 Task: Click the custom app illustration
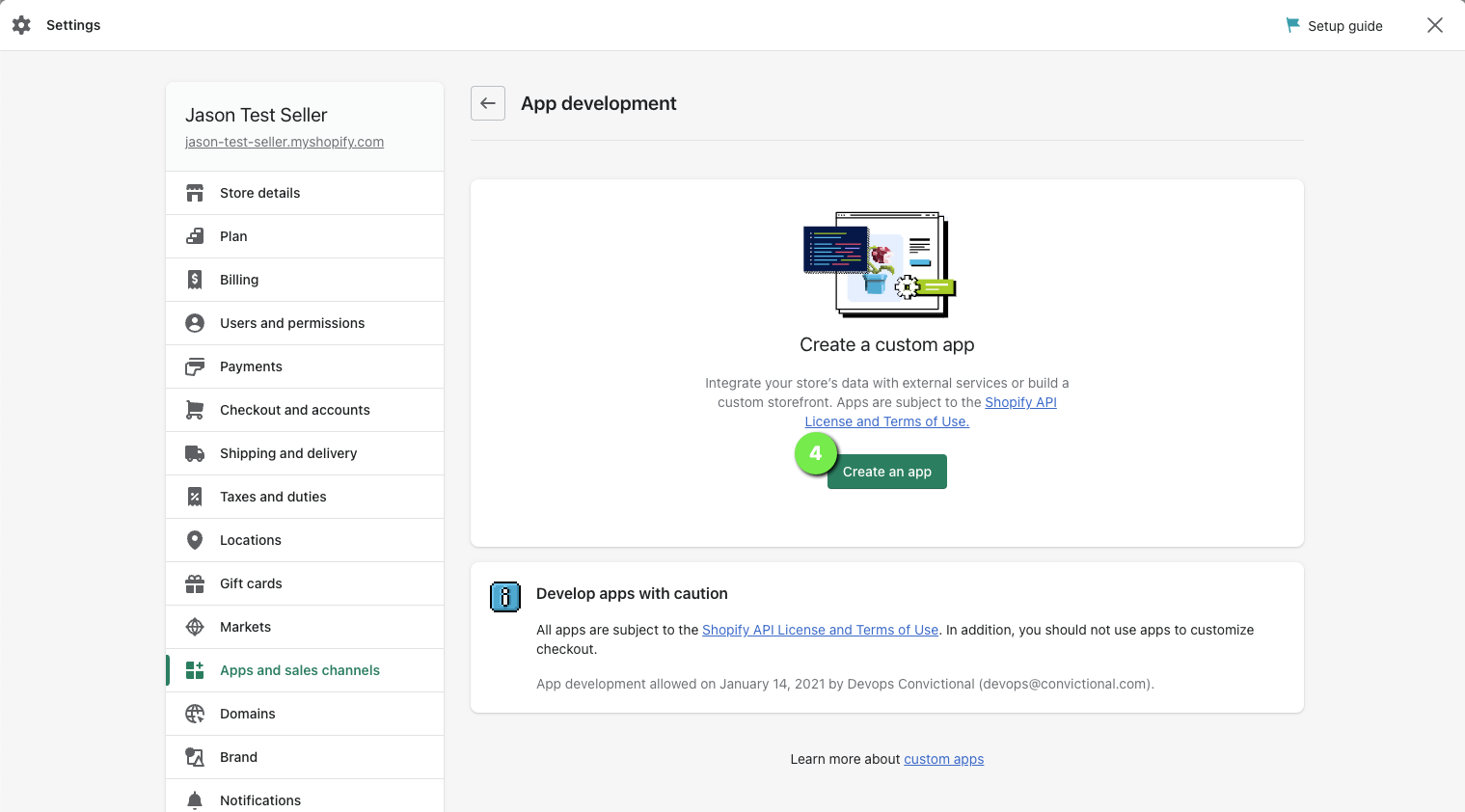tap(880, 265)
